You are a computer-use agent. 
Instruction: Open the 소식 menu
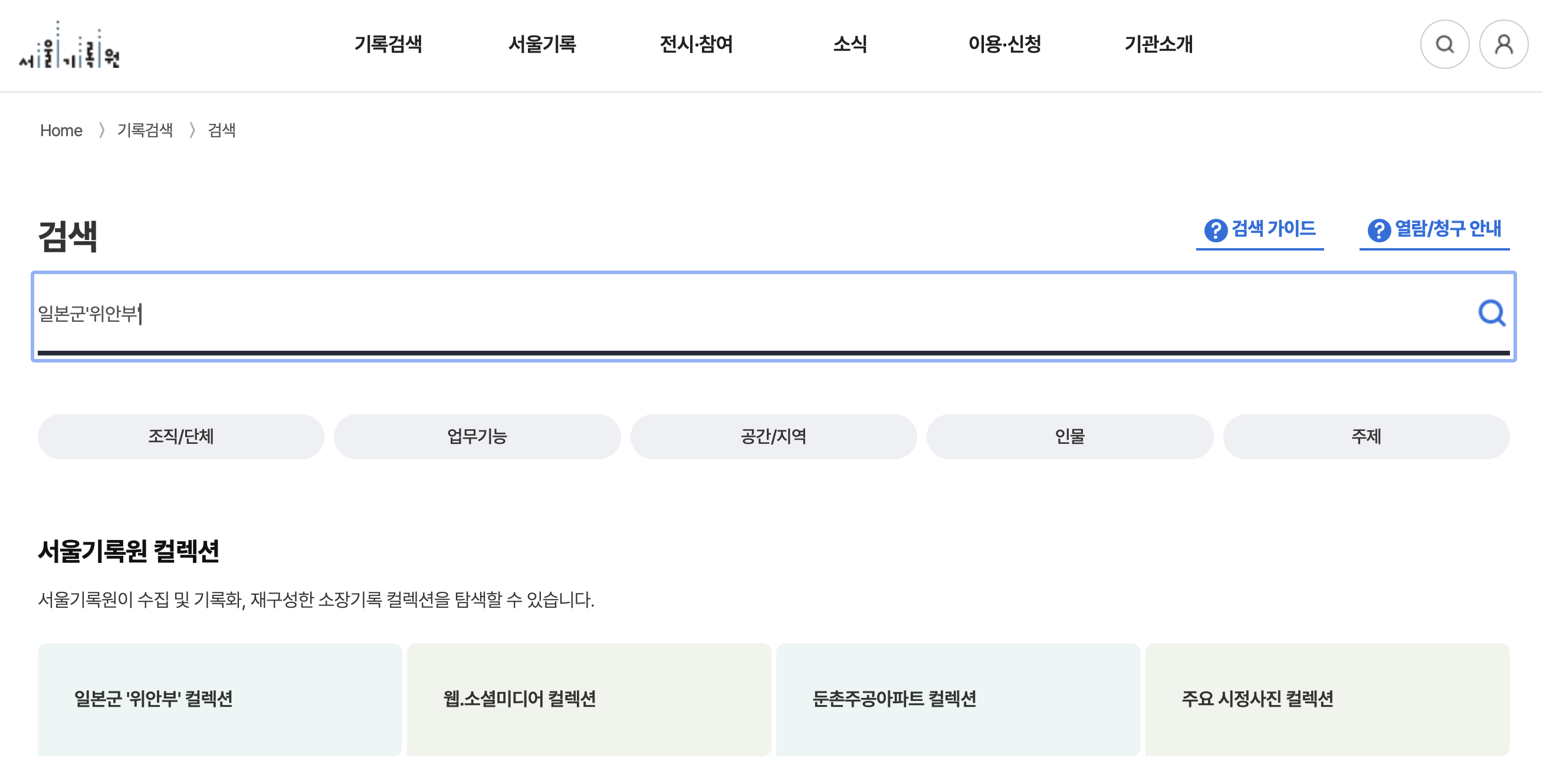click(850, 44)
